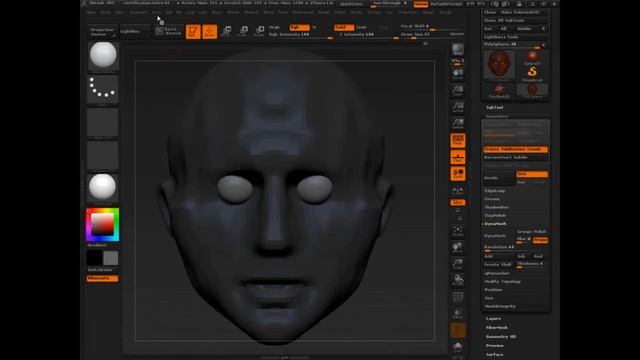Activate Draw mode button
Viewport: 640px width, 360px height.
(210, 31)
